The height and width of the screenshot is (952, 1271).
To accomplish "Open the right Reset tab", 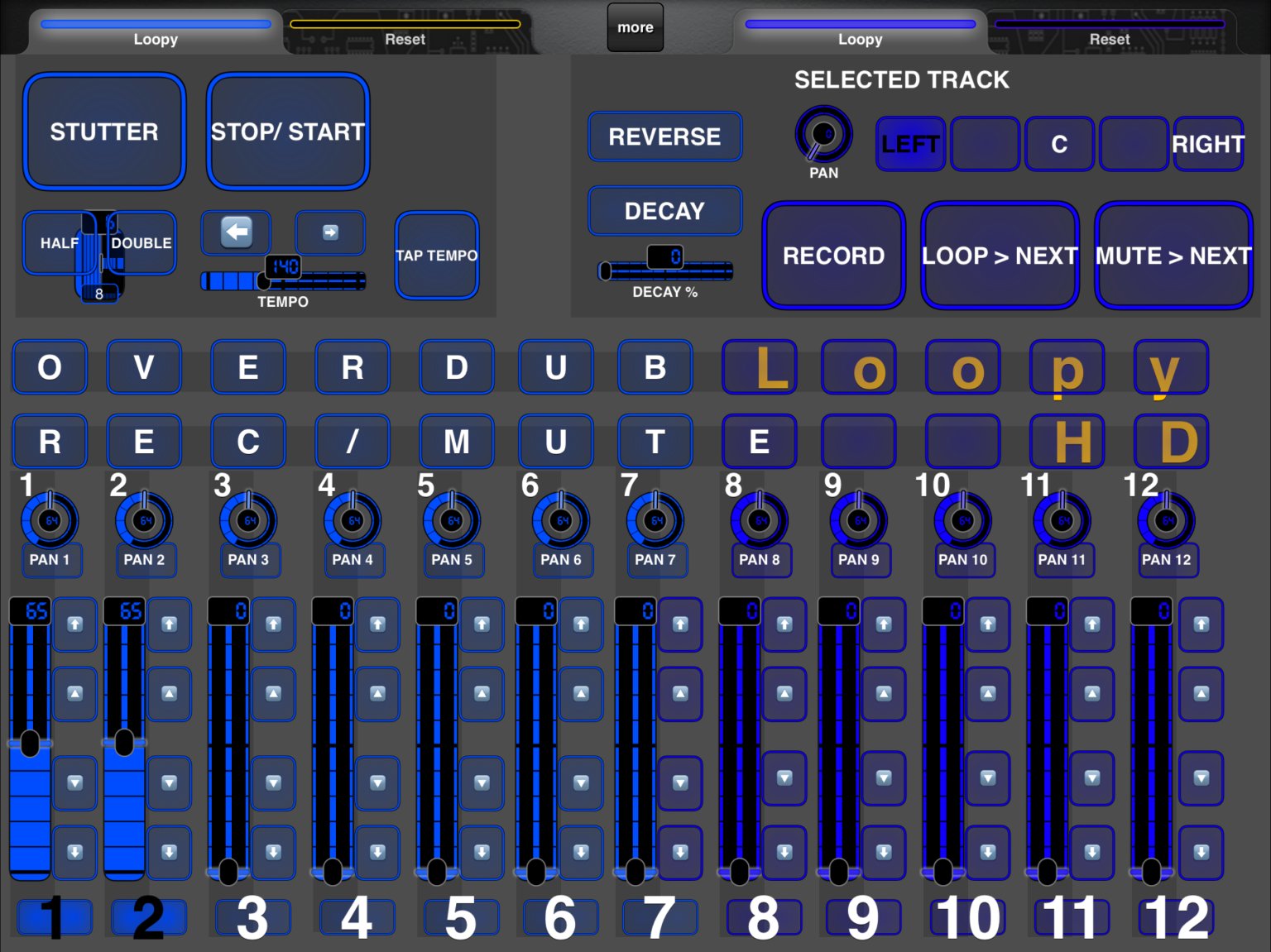I will point(1110,32).
